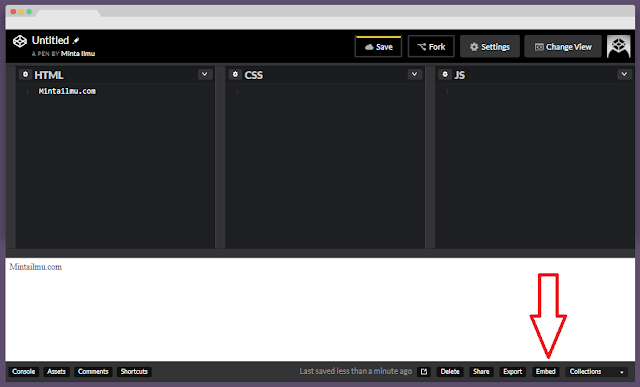Expand the JS panel dropdown arrow
This screenshot has height=387, width=640.
[x=624, y=74]
